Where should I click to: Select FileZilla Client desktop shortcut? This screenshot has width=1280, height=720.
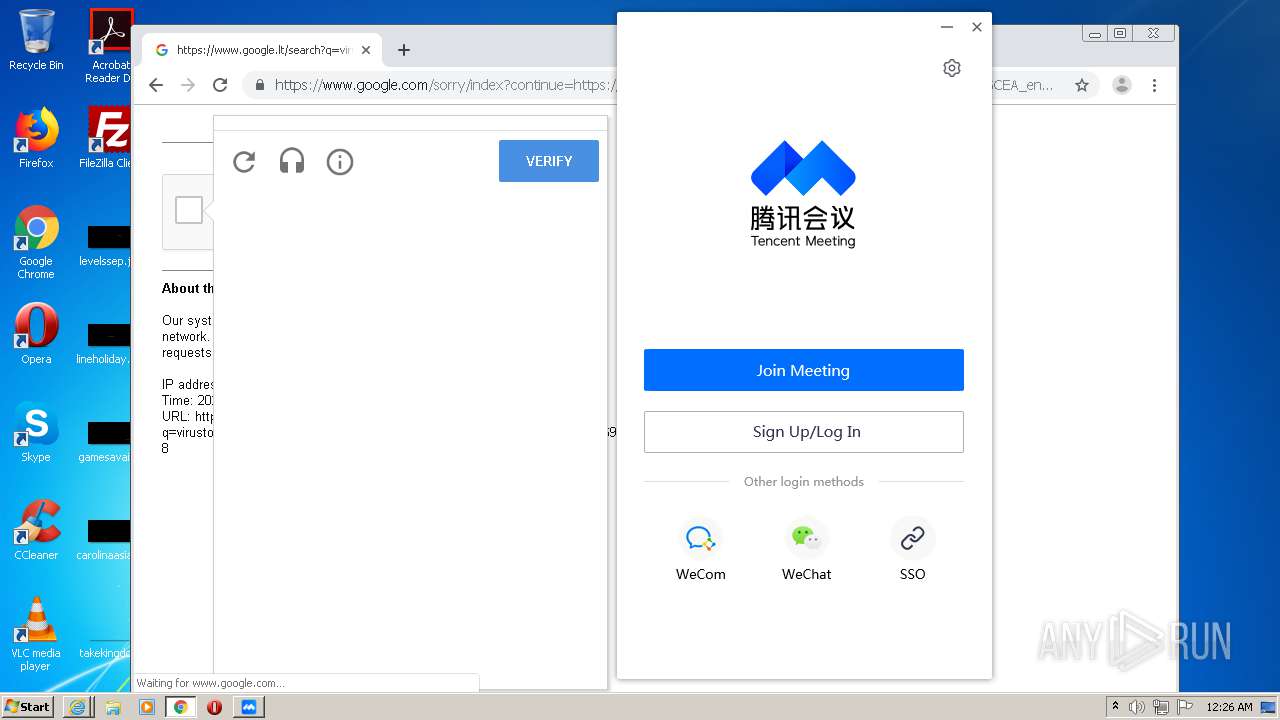(108, 138)
